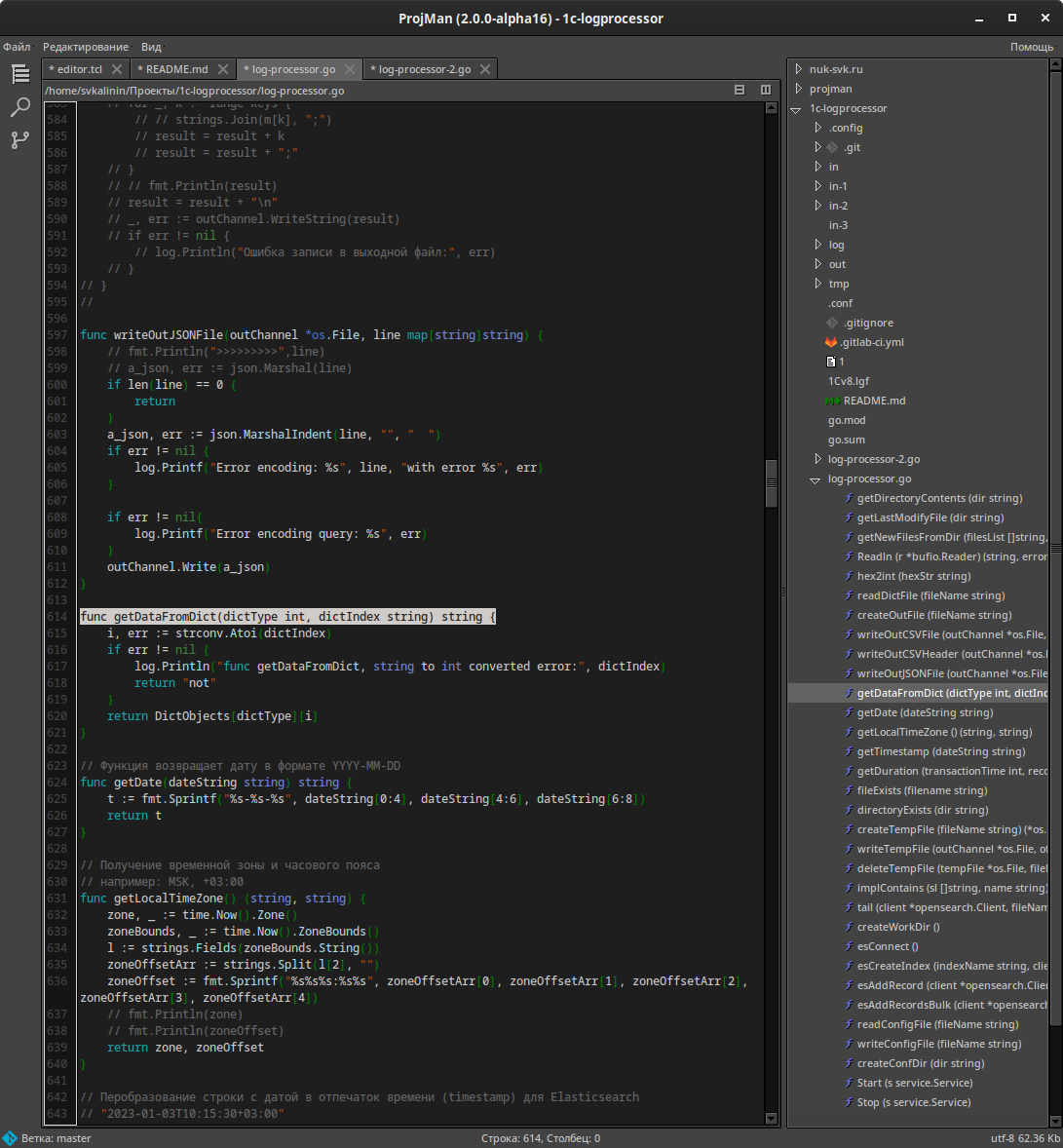Close the README.md tab
Screen dimensions: 1063x1148
223,69
